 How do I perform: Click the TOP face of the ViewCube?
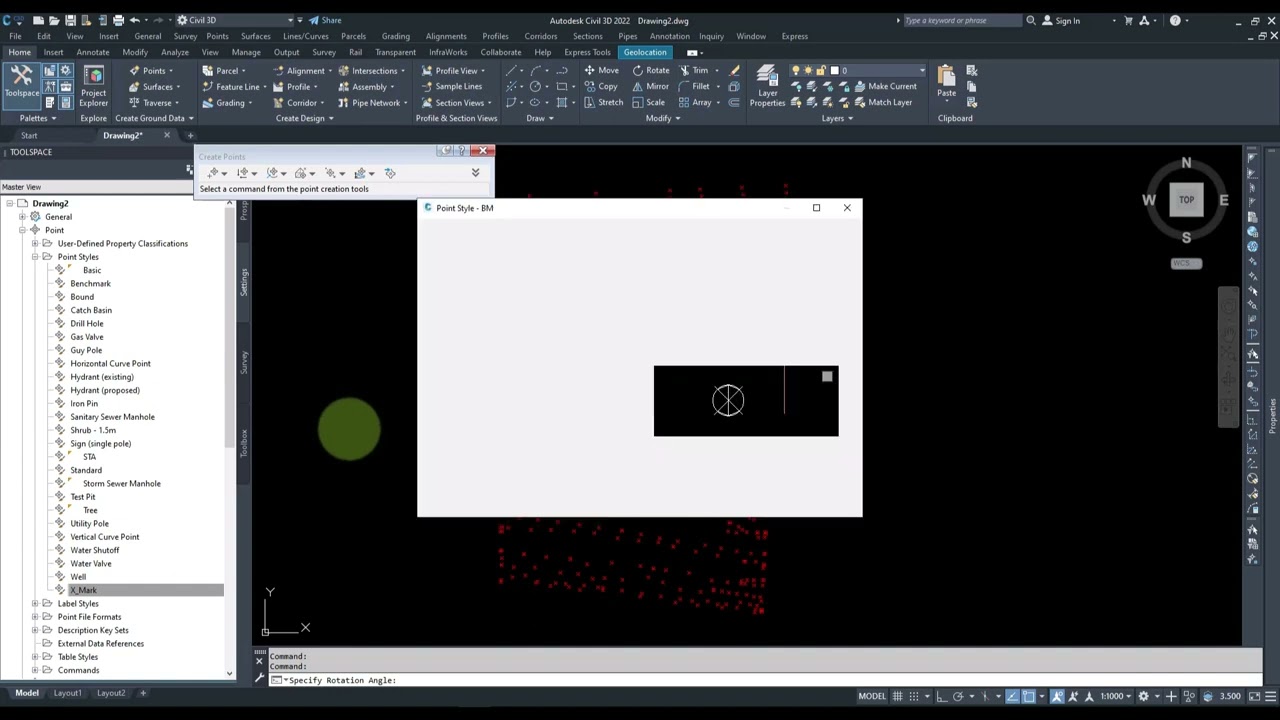[x=1186, y=199]
